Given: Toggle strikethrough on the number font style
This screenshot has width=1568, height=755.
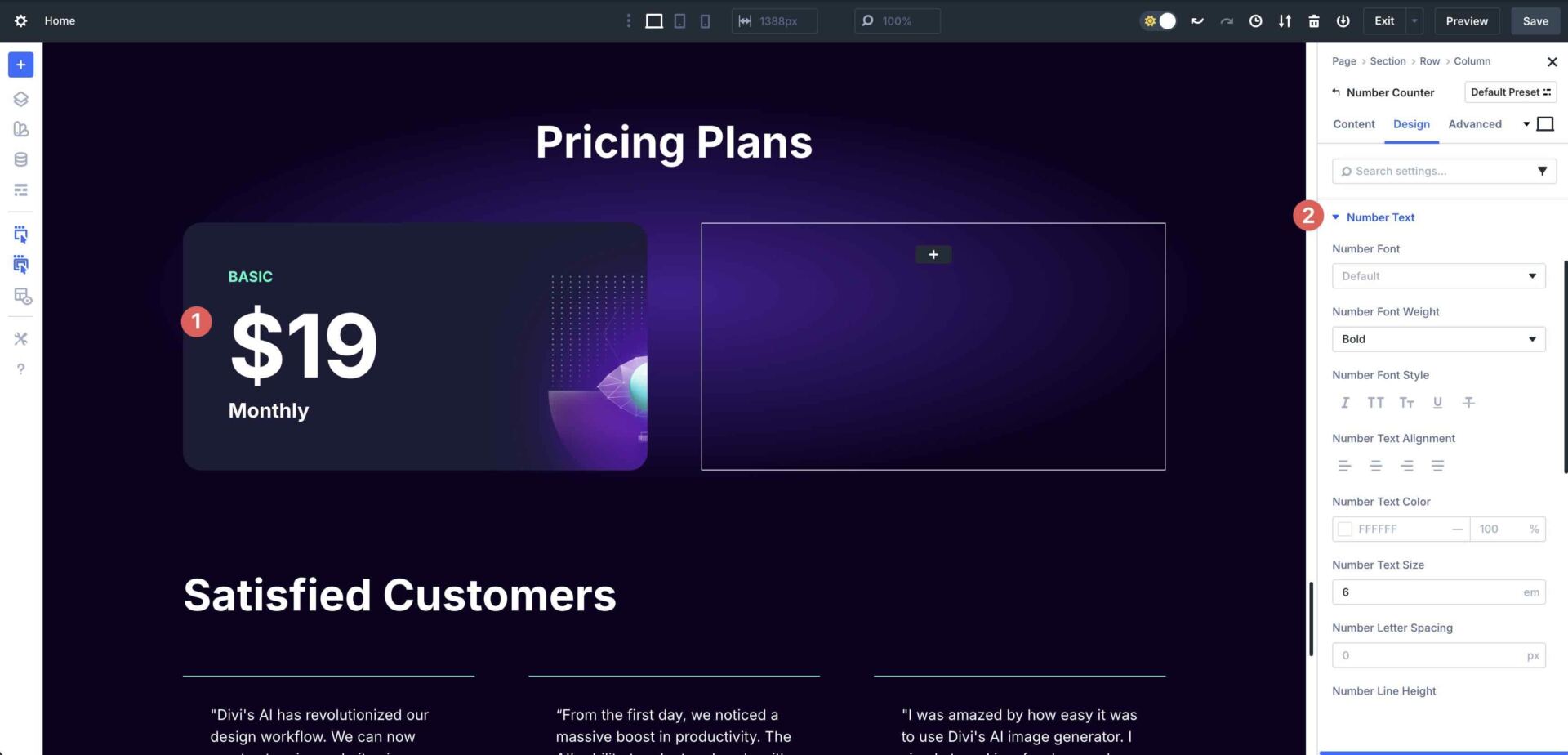Looking at the screenshot, I should click(1468, 402).
